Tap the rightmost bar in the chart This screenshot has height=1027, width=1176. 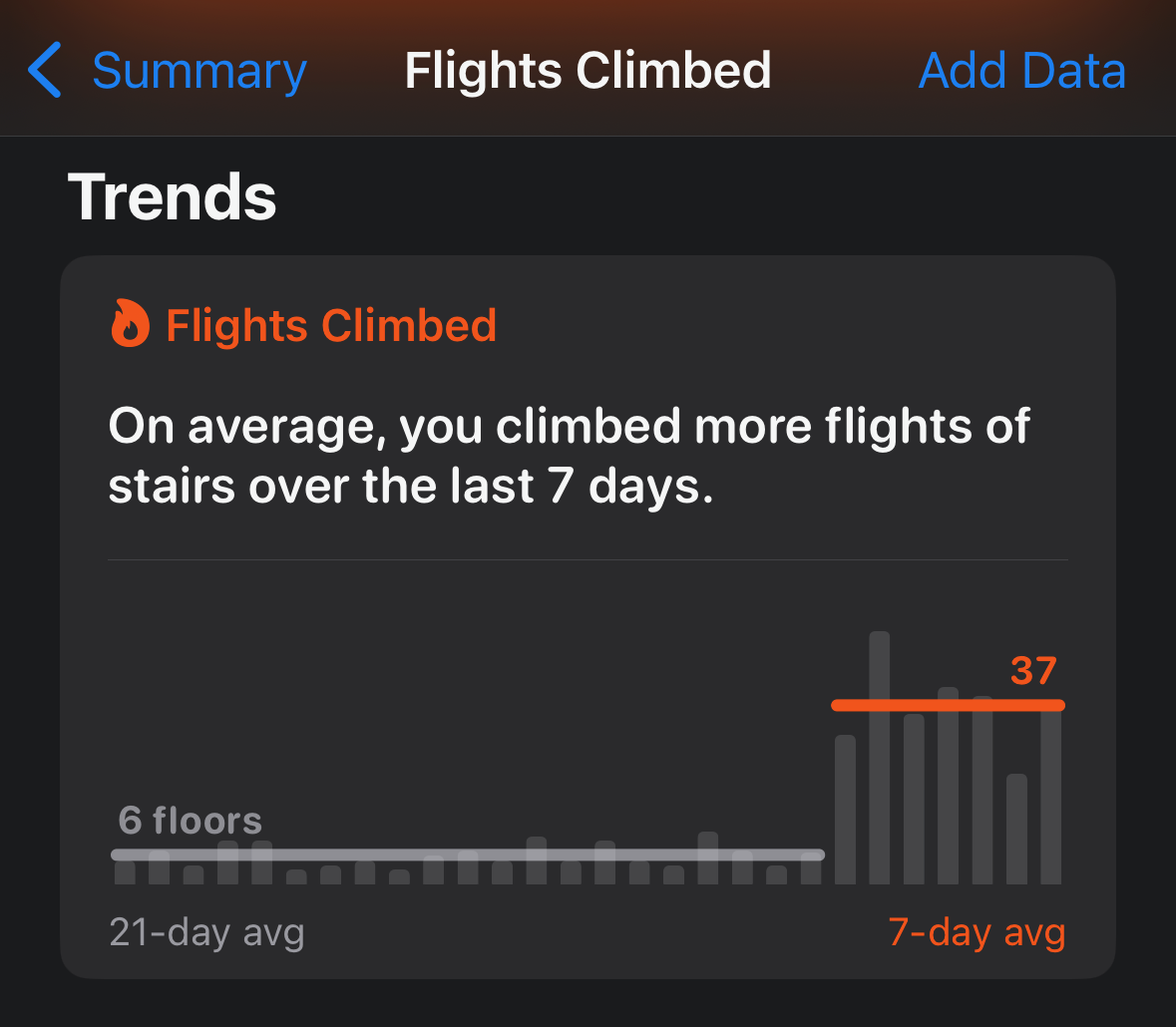coord(1050,798)
